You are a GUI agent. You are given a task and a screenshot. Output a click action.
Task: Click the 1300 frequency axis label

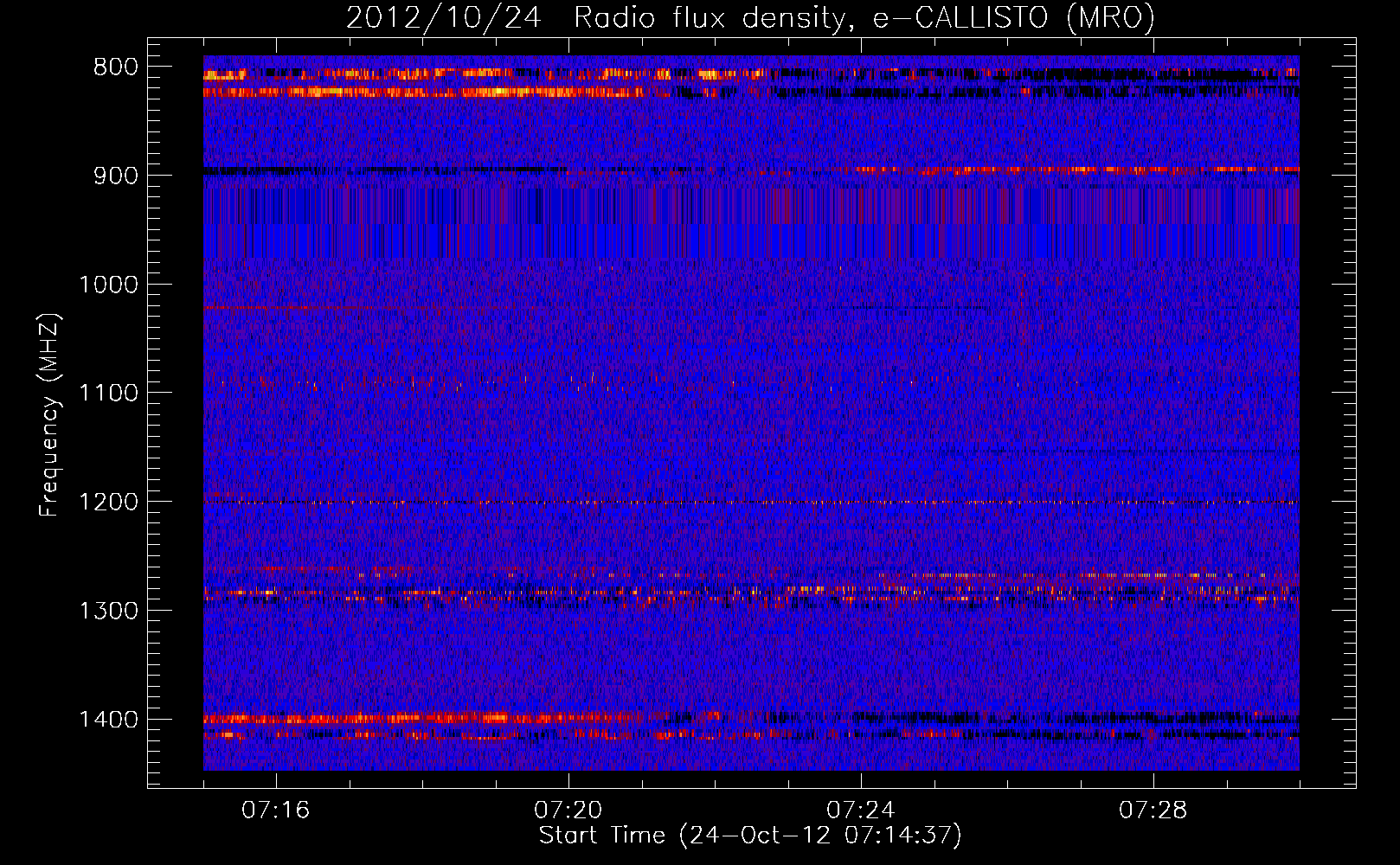click(x=108, y=611)
